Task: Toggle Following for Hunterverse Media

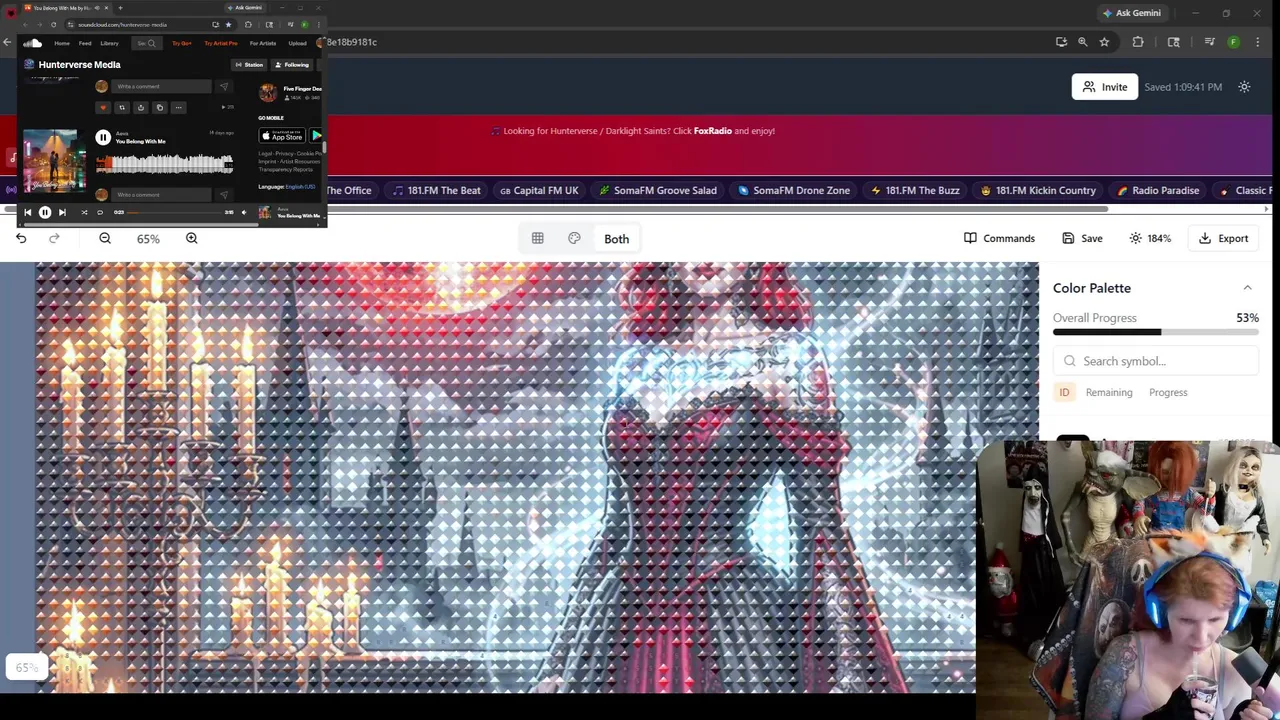Action: click(292, 65)
